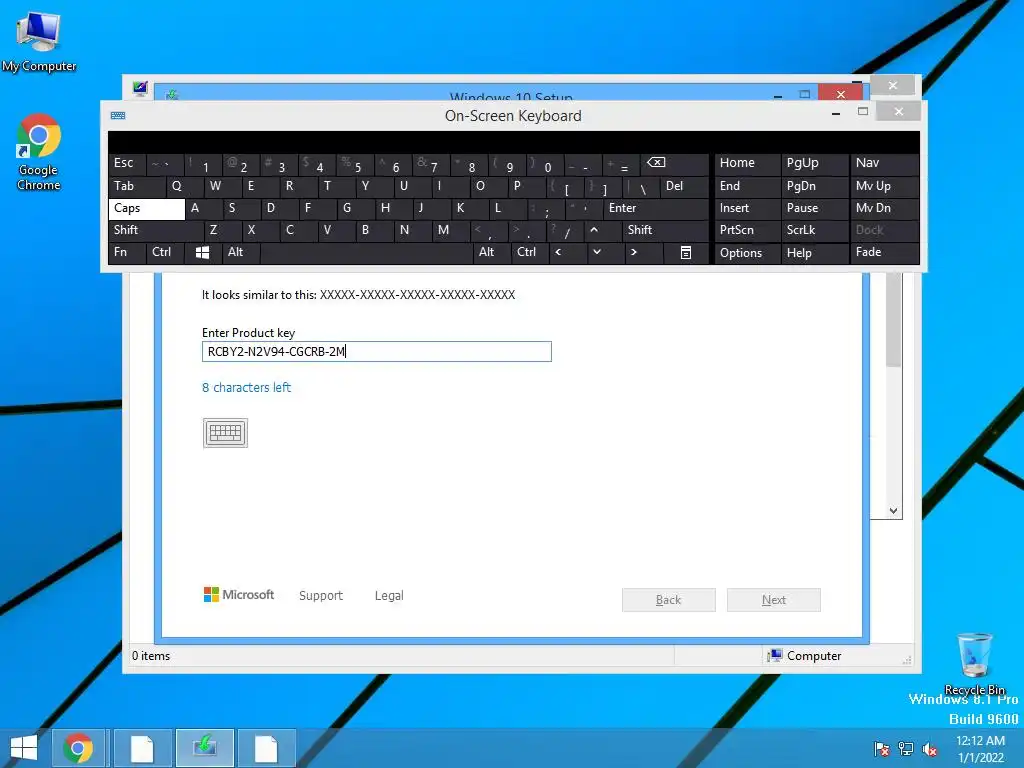
Task: Click the space bar on the keyboard
Action: click(x=366, y=252)
